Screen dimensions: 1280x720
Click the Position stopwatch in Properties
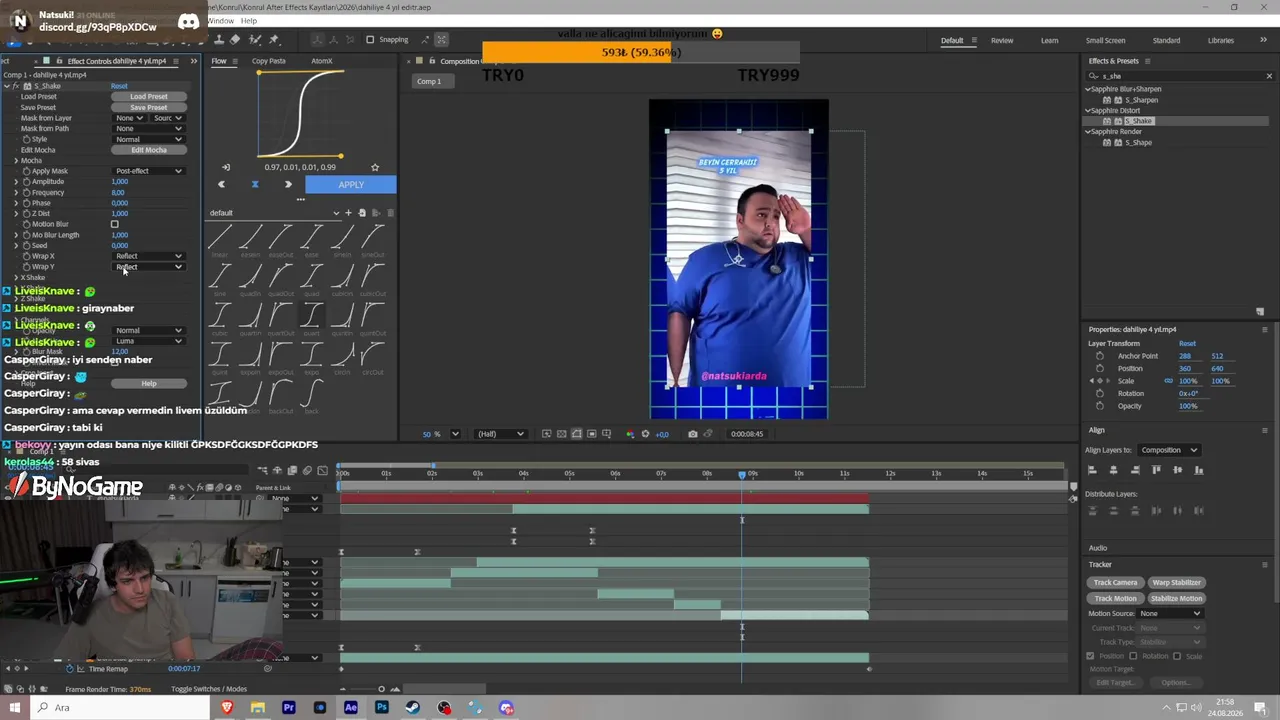[x=1100, y=368]
